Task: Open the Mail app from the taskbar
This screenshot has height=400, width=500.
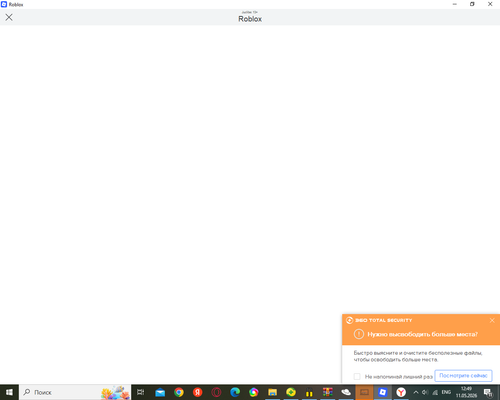Action: point(160,392)
